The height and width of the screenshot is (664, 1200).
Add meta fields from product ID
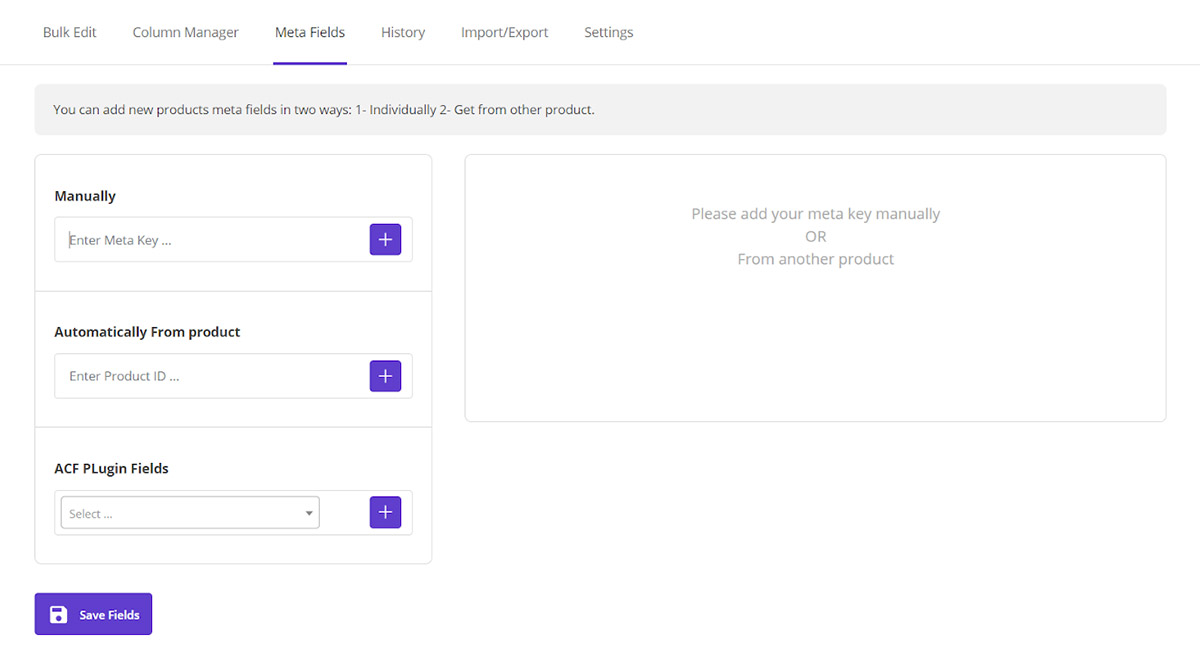(x=385, y=376)
